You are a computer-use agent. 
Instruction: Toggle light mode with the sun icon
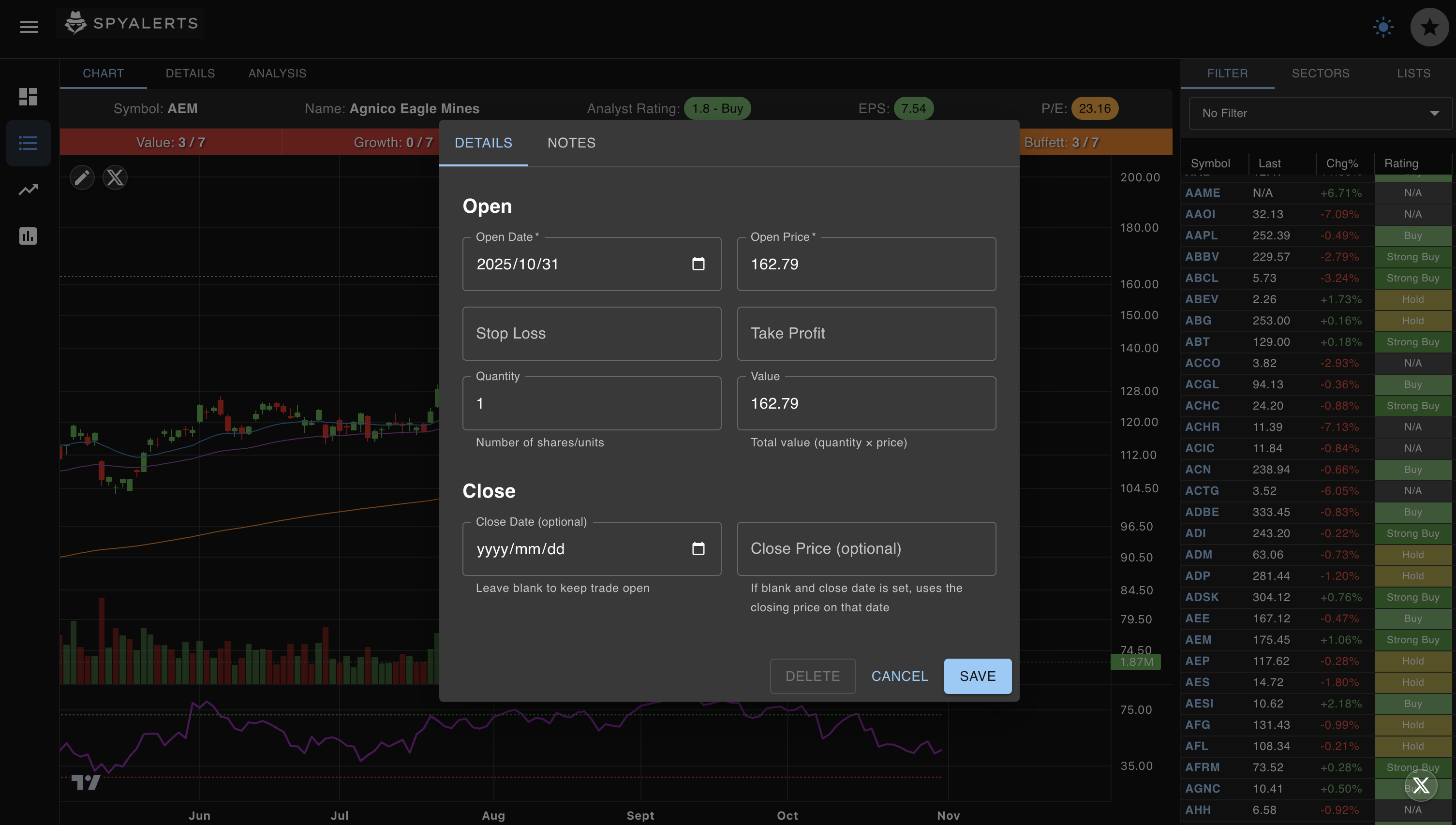pyautogui.click(x=1383, y=27)
